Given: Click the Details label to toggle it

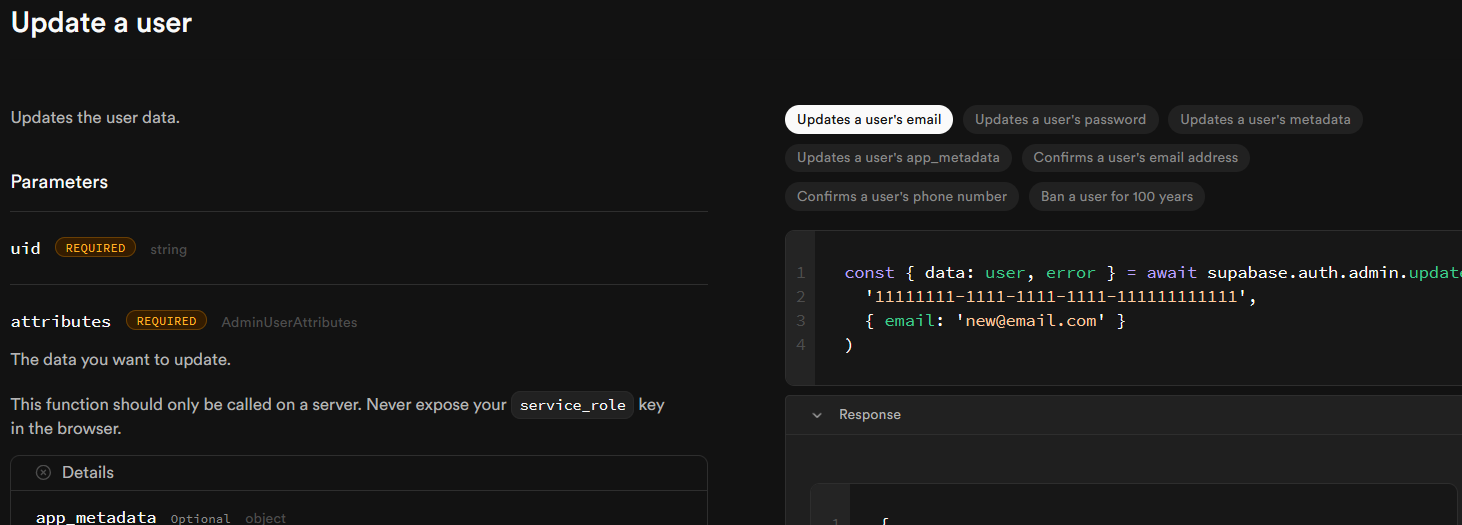Looking at the screenshot, I should (88, 473).
